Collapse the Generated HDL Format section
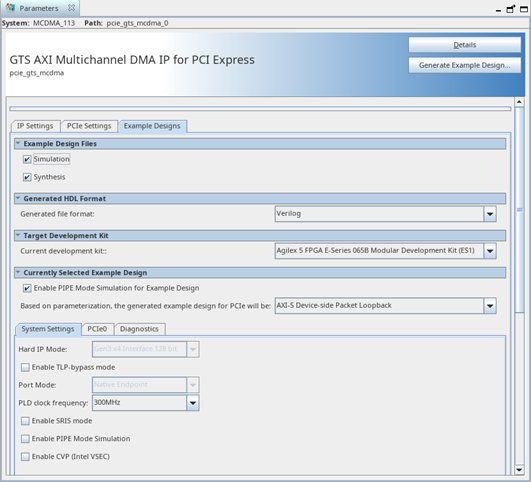Screen dimensions: 531x482 tap(18, 198)
